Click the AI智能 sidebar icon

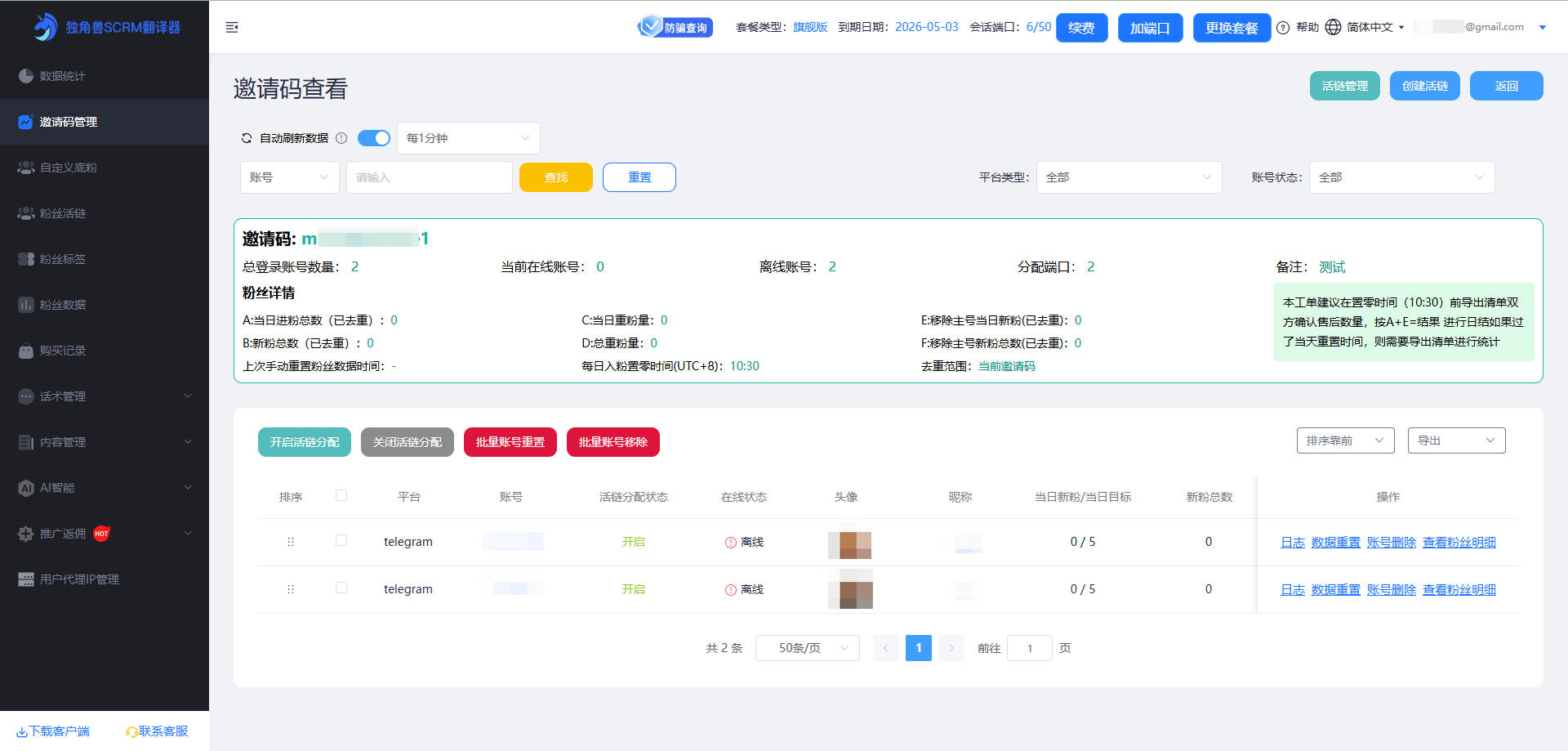coord(26,488)
